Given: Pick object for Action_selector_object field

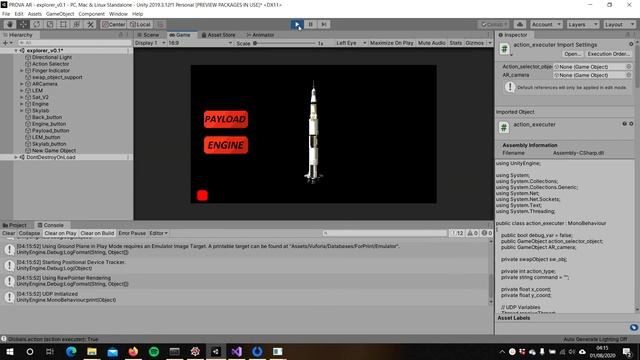Looking at the screenshot, I should pyautogui.click(x=629, y=67).
